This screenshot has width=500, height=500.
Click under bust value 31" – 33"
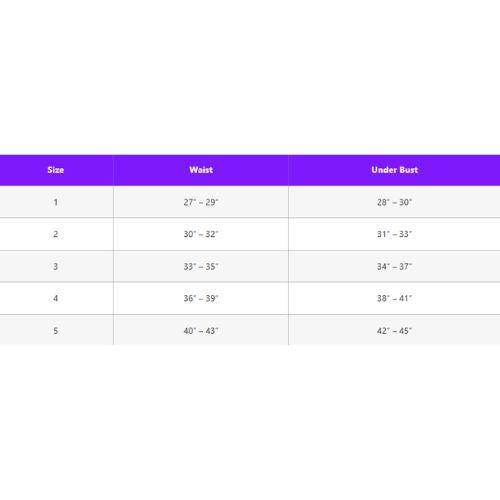pos(394,234)
